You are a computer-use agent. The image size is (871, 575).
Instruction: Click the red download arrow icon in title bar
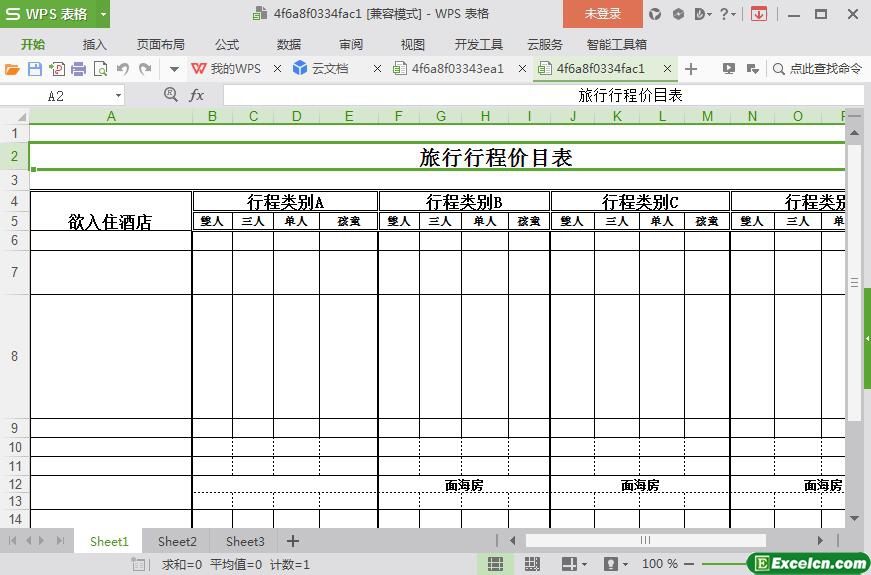759,14
